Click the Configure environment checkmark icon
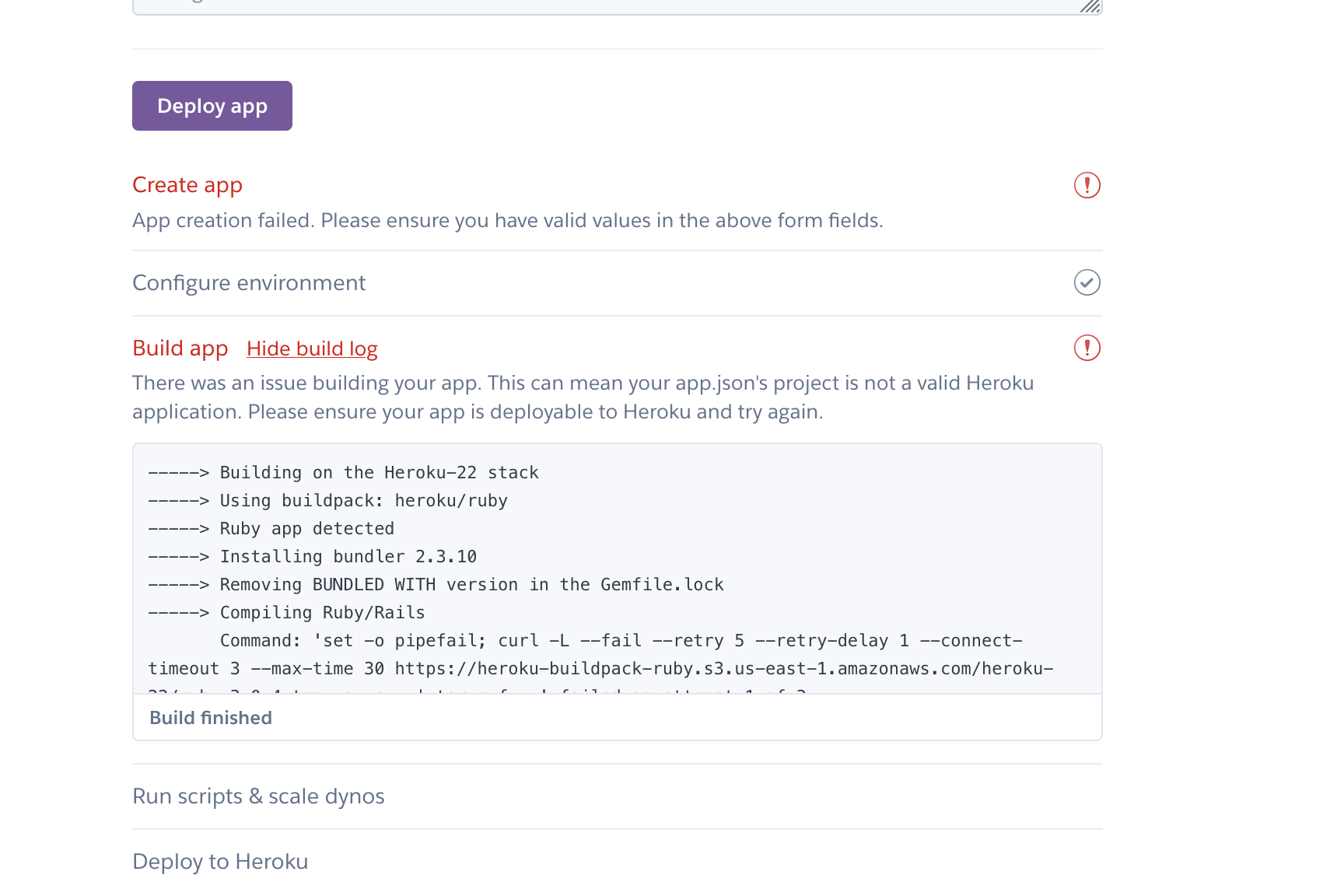Viewport: 1330px width, 896px height. coord(1087,282)
